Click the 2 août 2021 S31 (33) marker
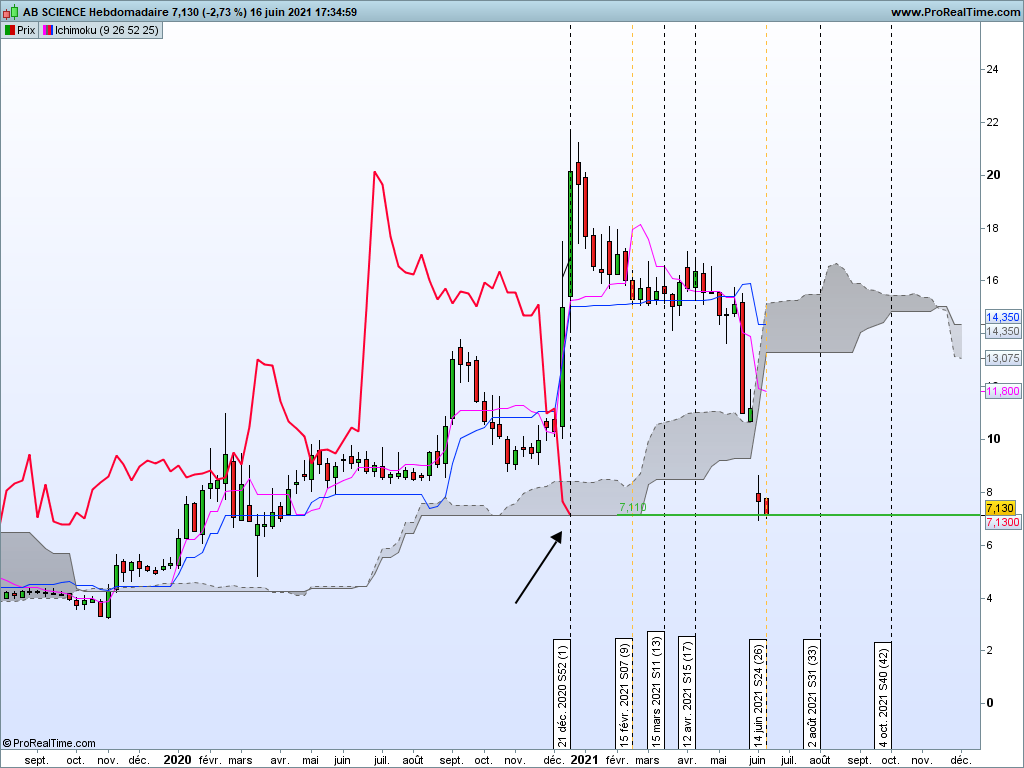1024x768 pixels. 812,694
